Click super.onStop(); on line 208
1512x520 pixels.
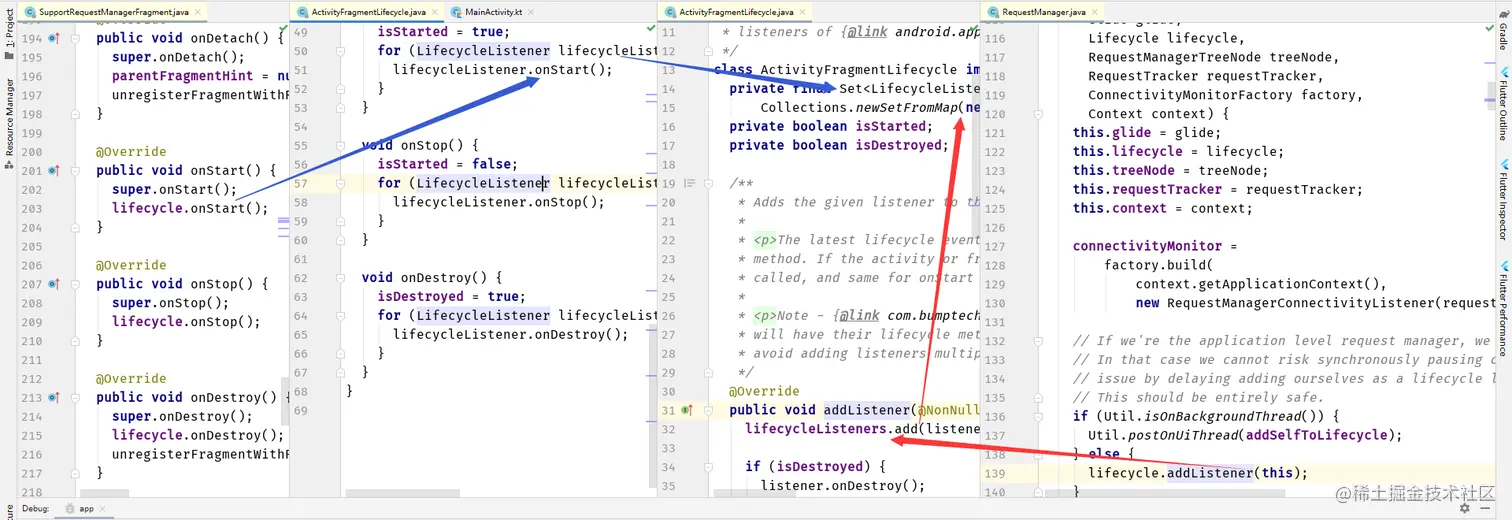[170, 303]
